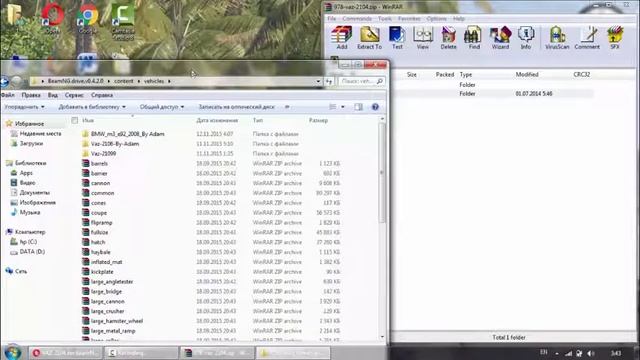Click the View icon in WinRAR
This screenshot has height=360, width=640.
[422, 37]
